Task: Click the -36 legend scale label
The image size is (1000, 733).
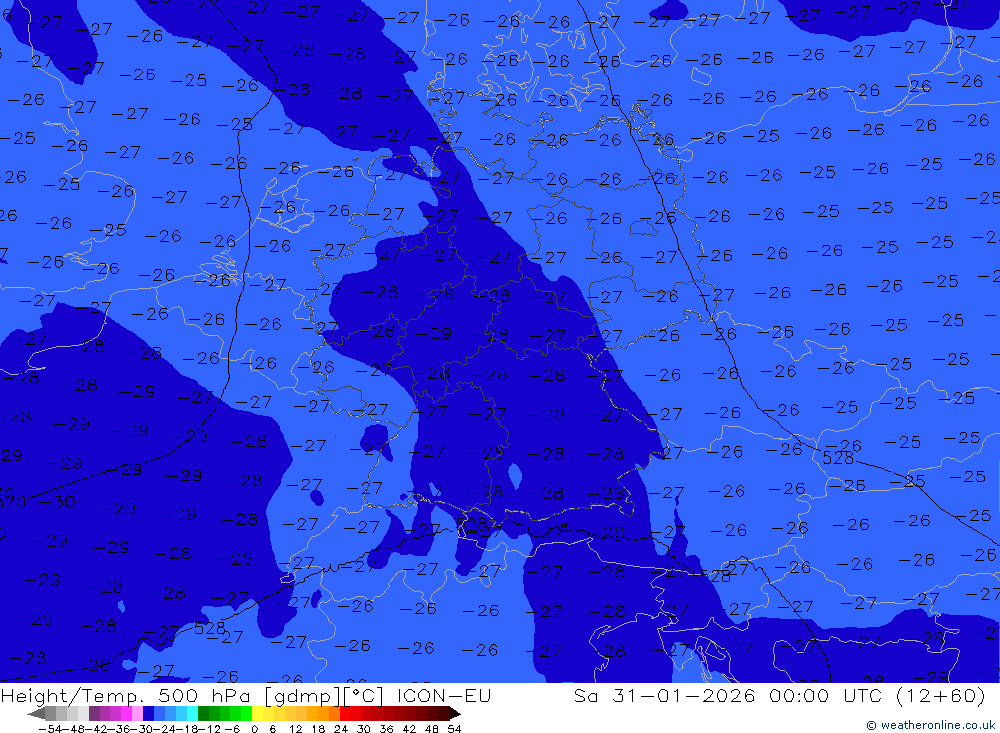Action: coord(119,729)
